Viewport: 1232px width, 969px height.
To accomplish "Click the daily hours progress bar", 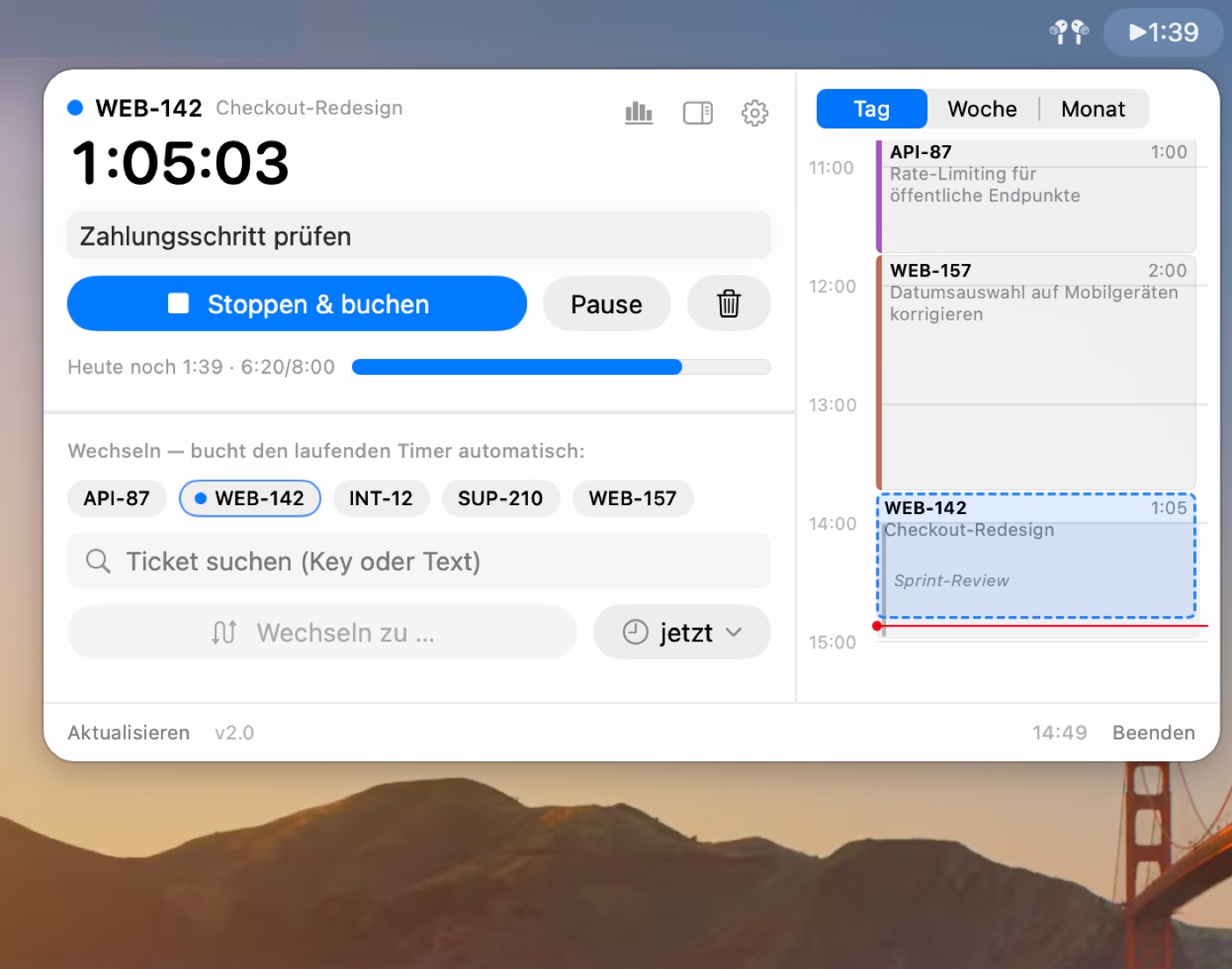I will 561,367.
